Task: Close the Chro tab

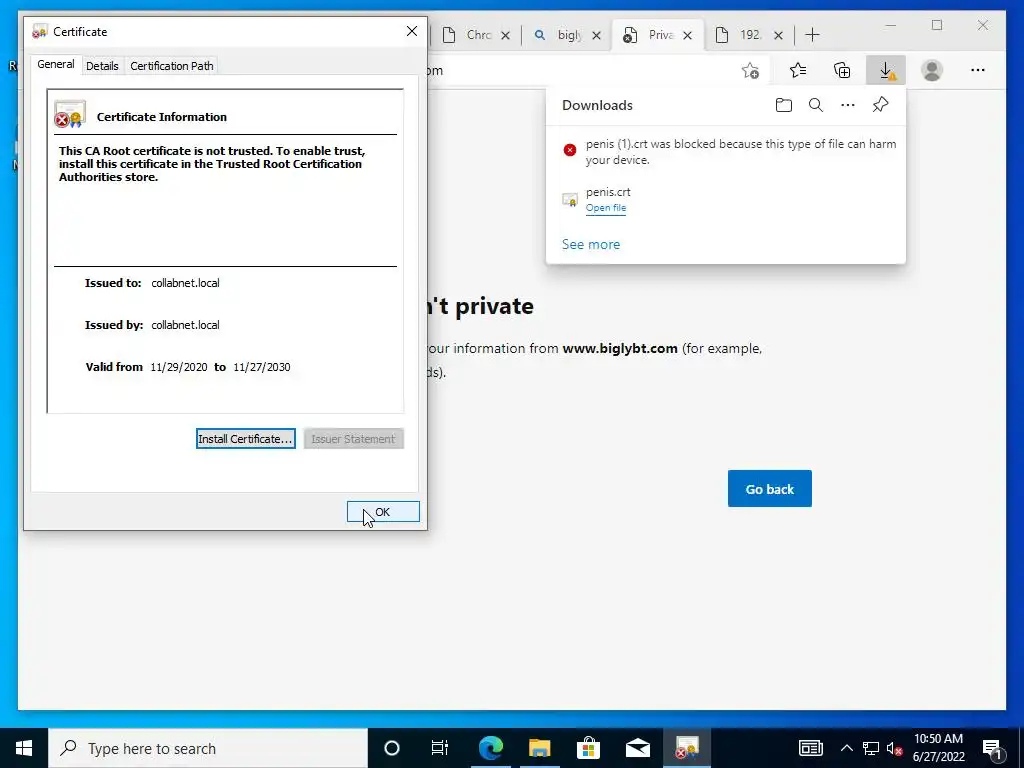Action: coord(505,35)
